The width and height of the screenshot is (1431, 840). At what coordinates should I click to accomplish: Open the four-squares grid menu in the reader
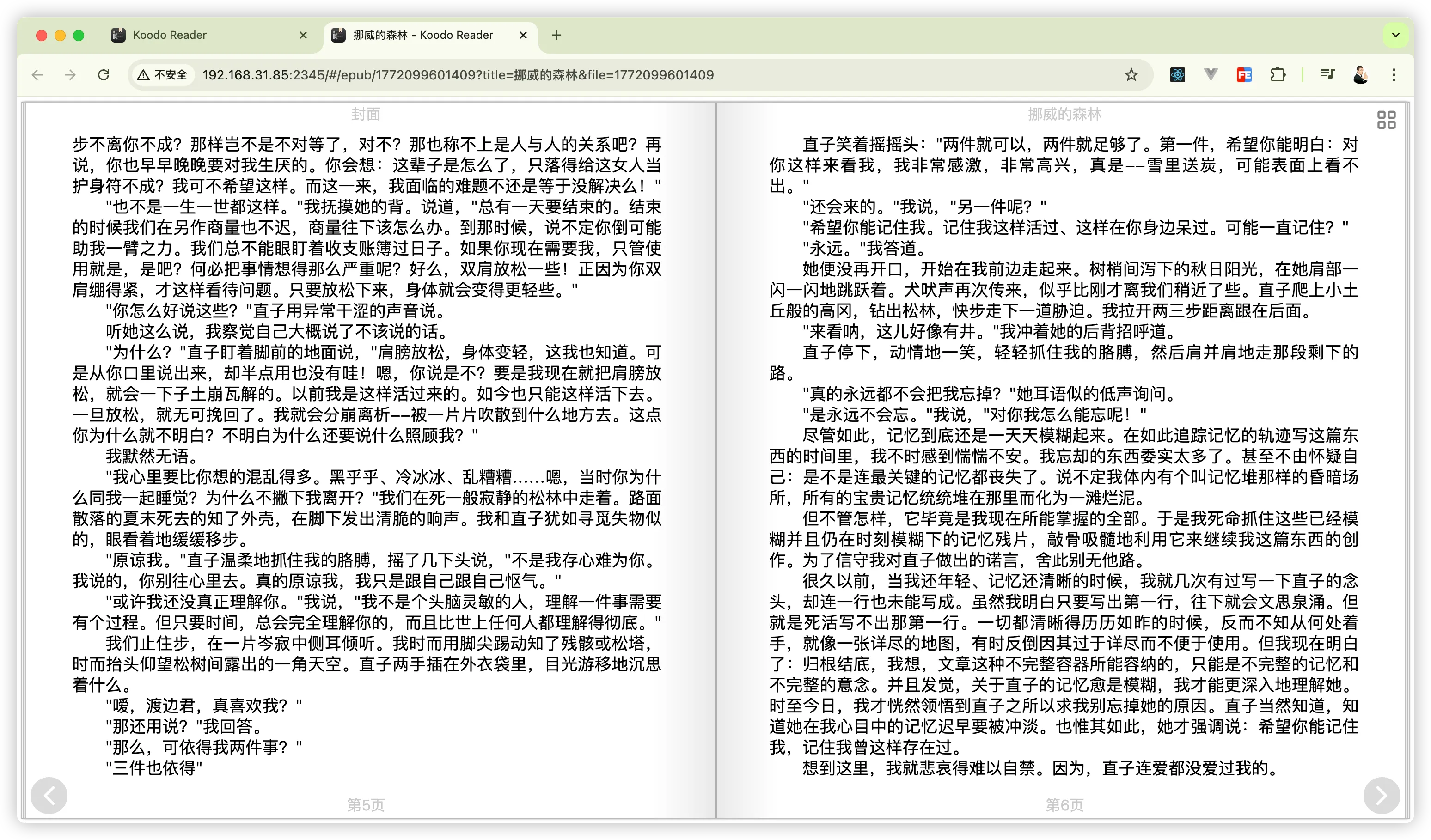tap(1386, 120)
